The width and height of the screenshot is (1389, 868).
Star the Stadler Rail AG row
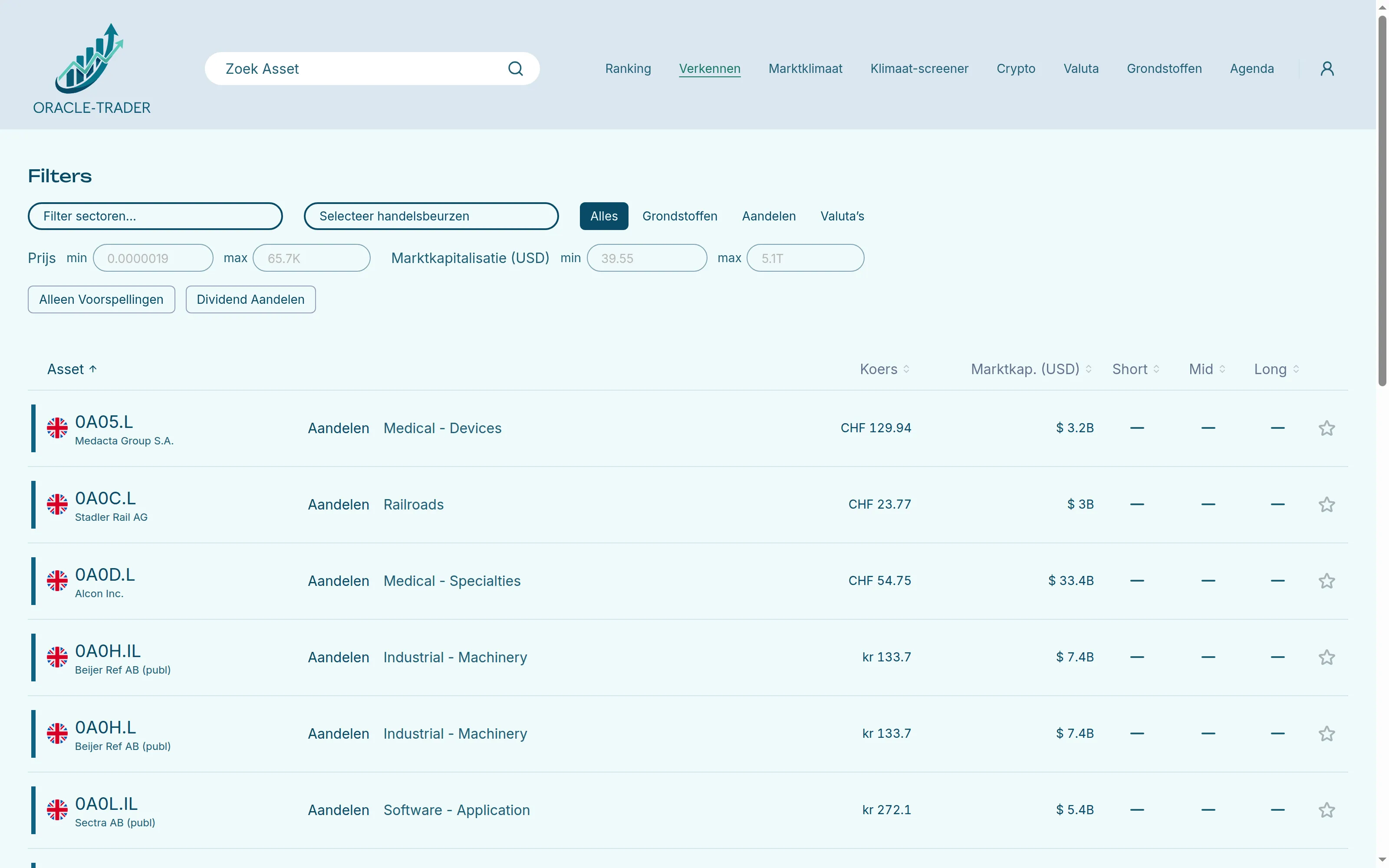(x=1326, y=505)
